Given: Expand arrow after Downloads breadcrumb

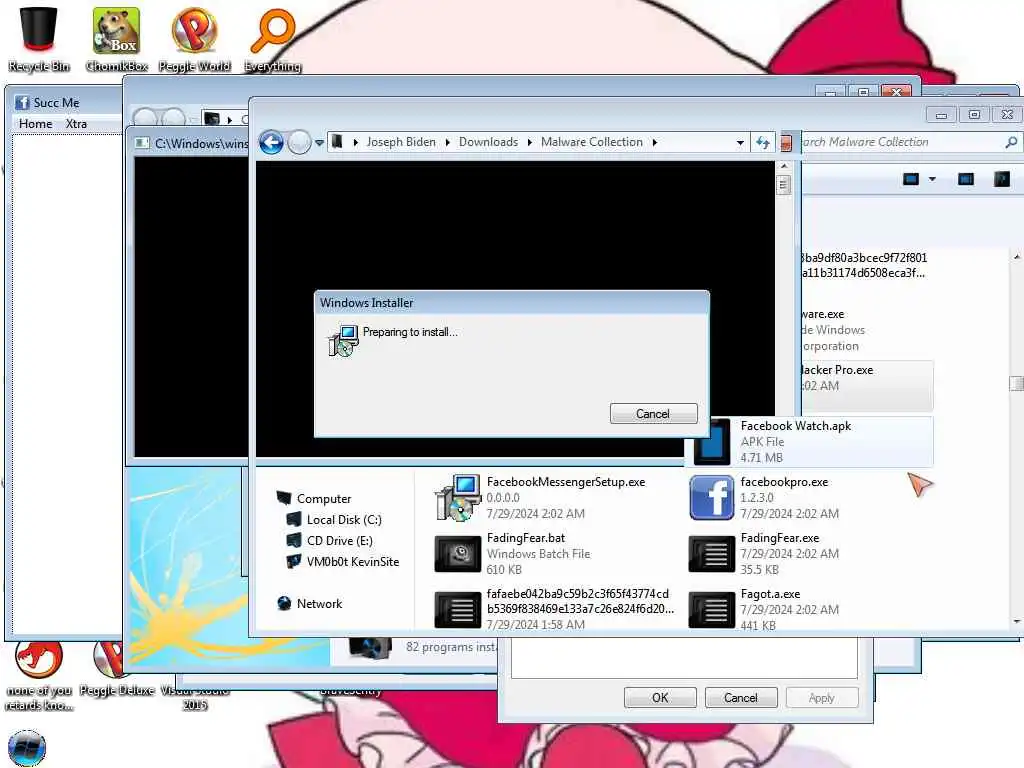Looking at the screenshot, I should point(530,142).
